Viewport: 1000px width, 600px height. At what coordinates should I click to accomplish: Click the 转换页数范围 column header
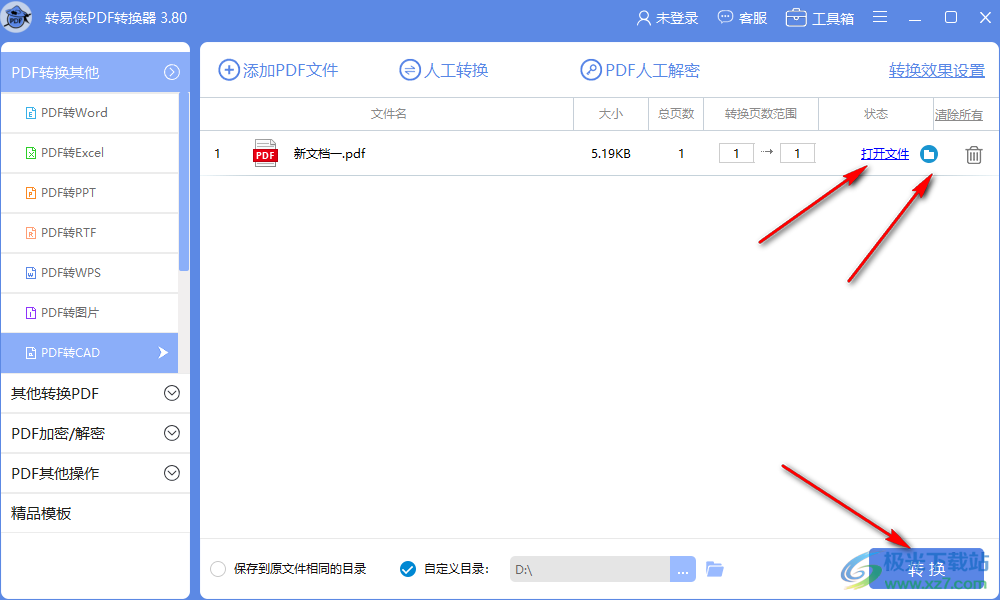click(760, 114)
